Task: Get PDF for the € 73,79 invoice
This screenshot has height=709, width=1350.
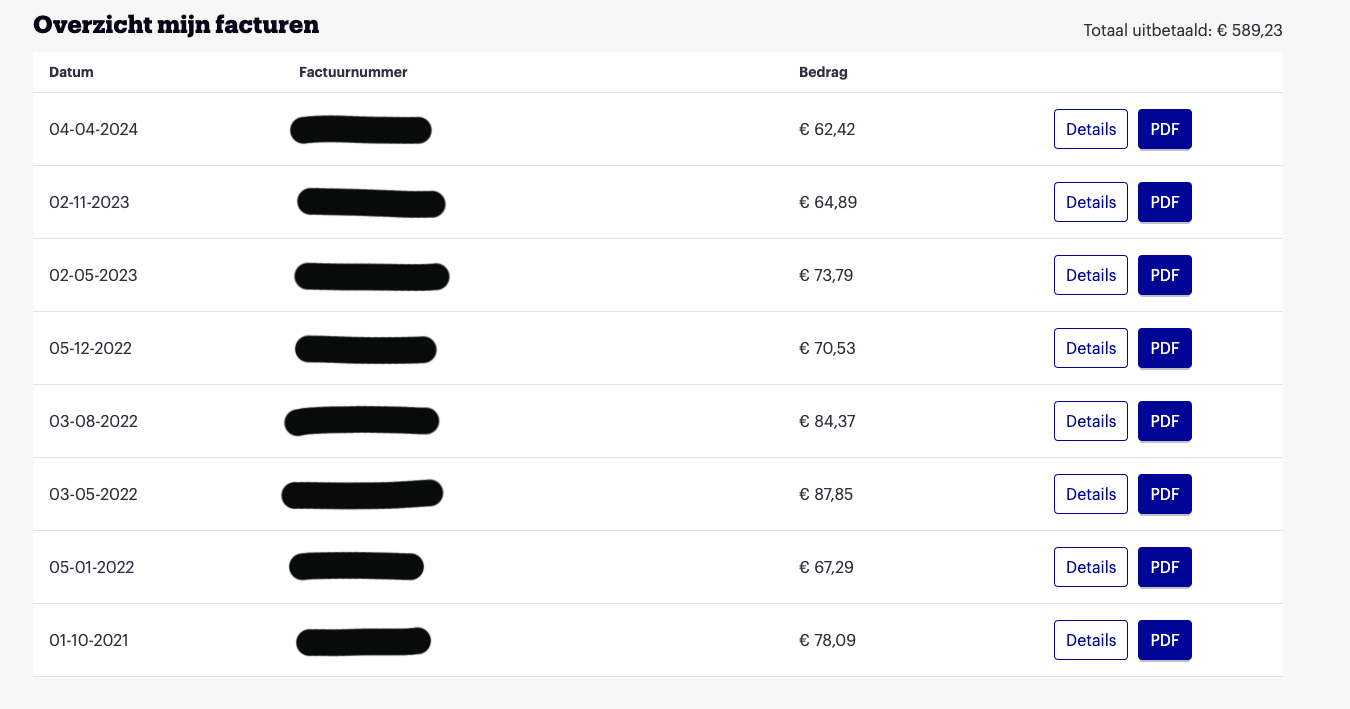Action: 1165,275
